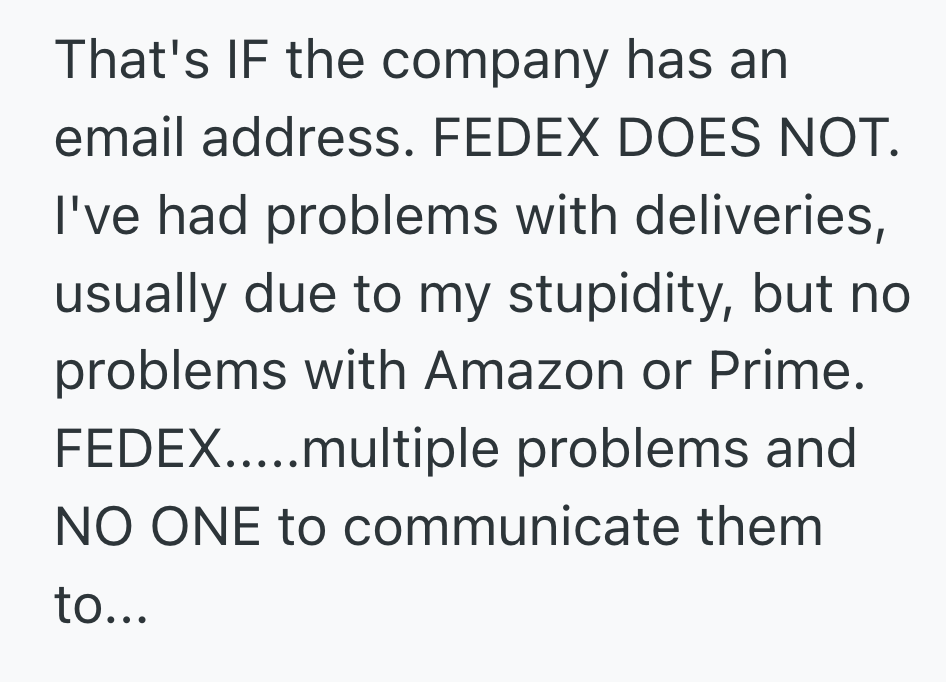
Task: Click the word "email"
Action: pyautogui.click(x=119, y=138)
